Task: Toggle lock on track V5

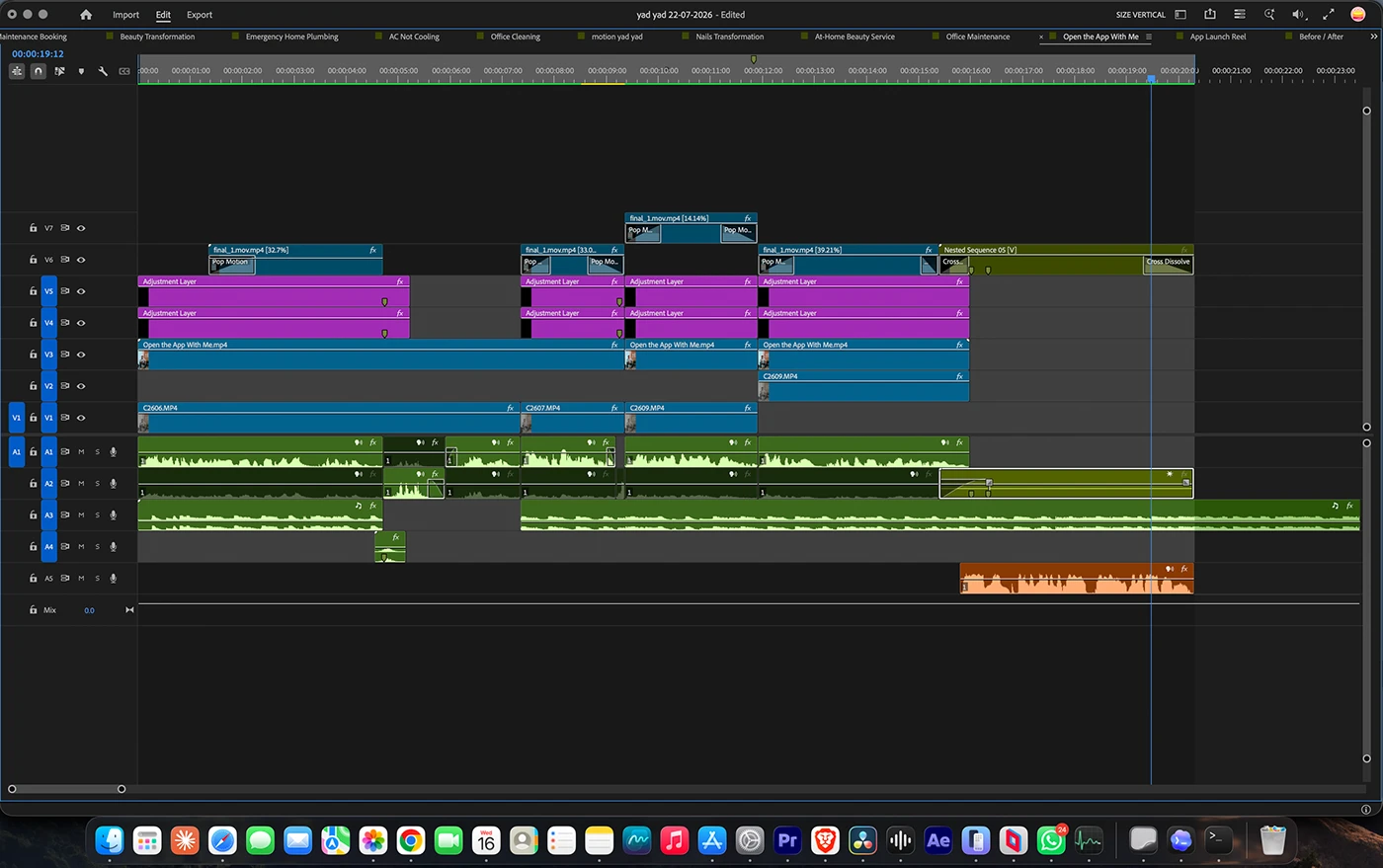Action: coord(33,291)
